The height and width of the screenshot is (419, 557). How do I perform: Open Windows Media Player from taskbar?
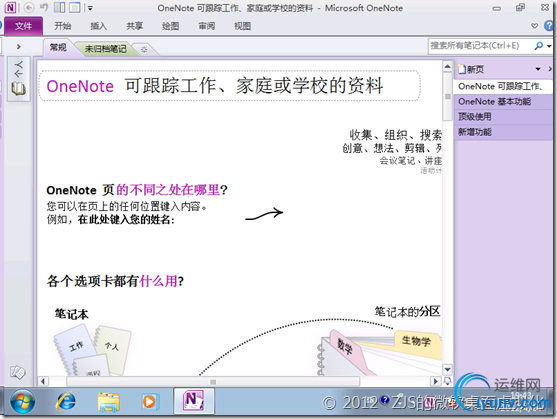[x=149, y=402]
